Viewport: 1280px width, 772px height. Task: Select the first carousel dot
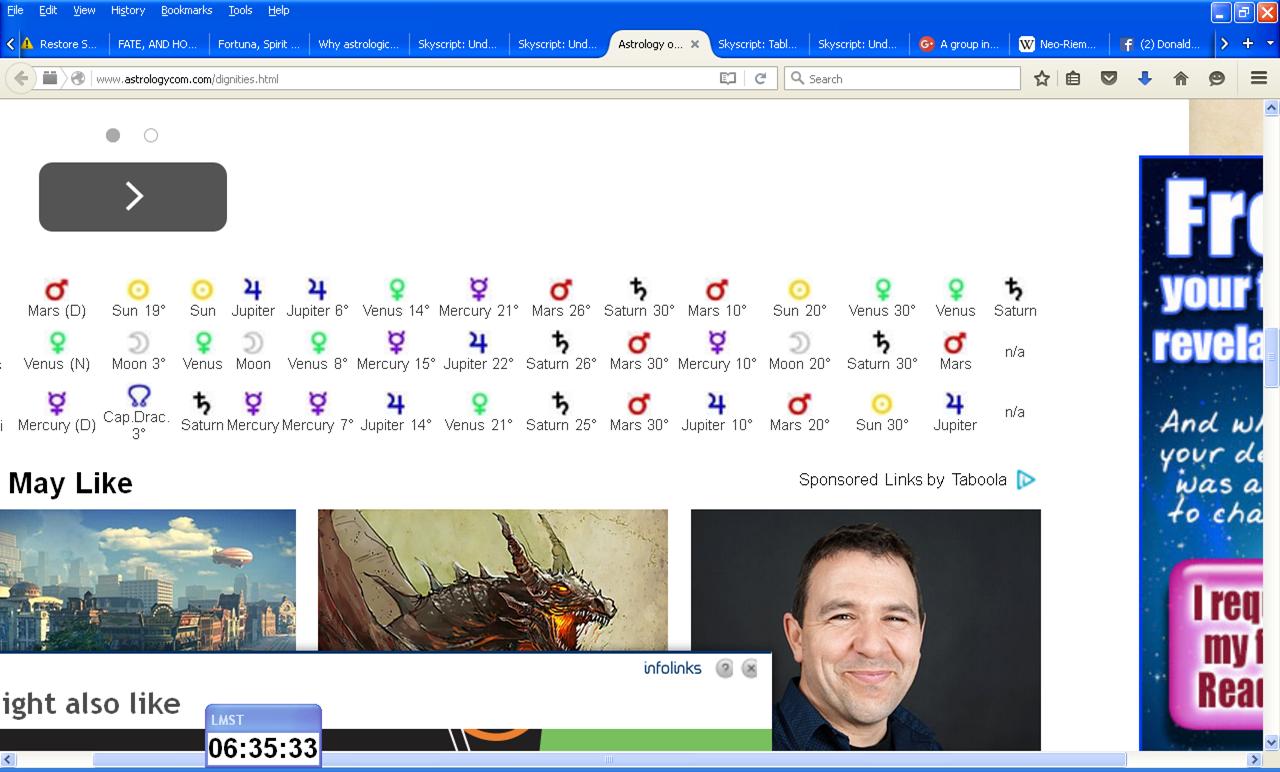coord(113,135)
